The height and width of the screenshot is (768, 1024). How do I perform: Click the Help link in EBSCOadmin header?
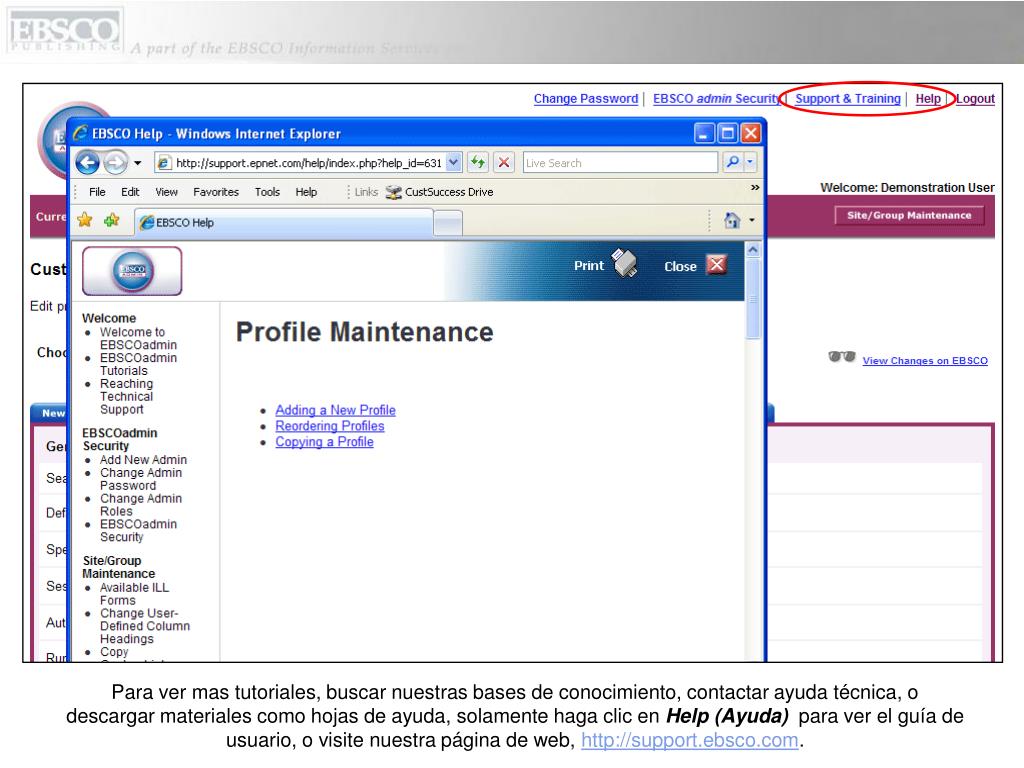(x=928, y=99)
